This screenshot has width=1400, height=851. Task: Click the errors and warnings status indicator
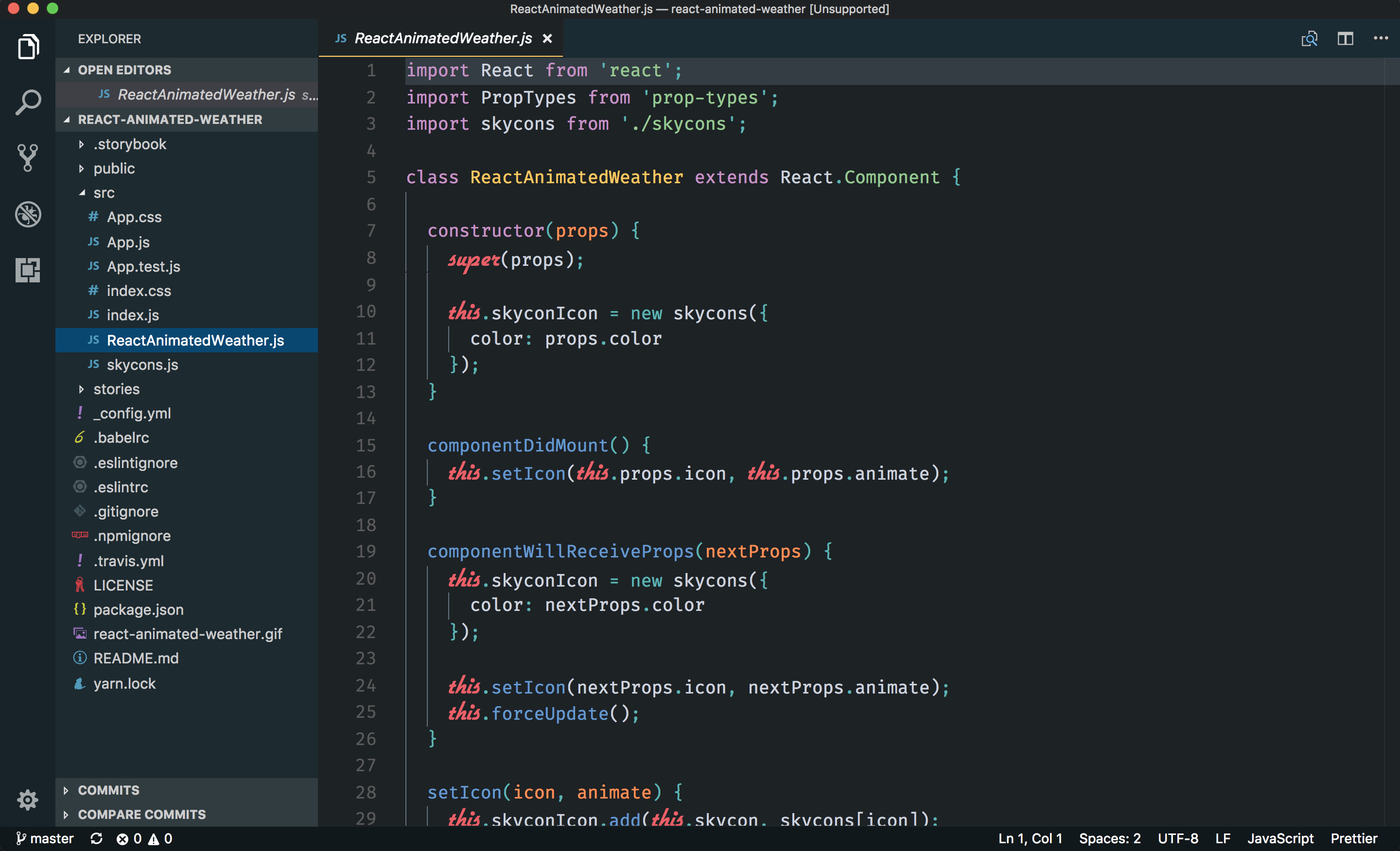coord(144,838)
